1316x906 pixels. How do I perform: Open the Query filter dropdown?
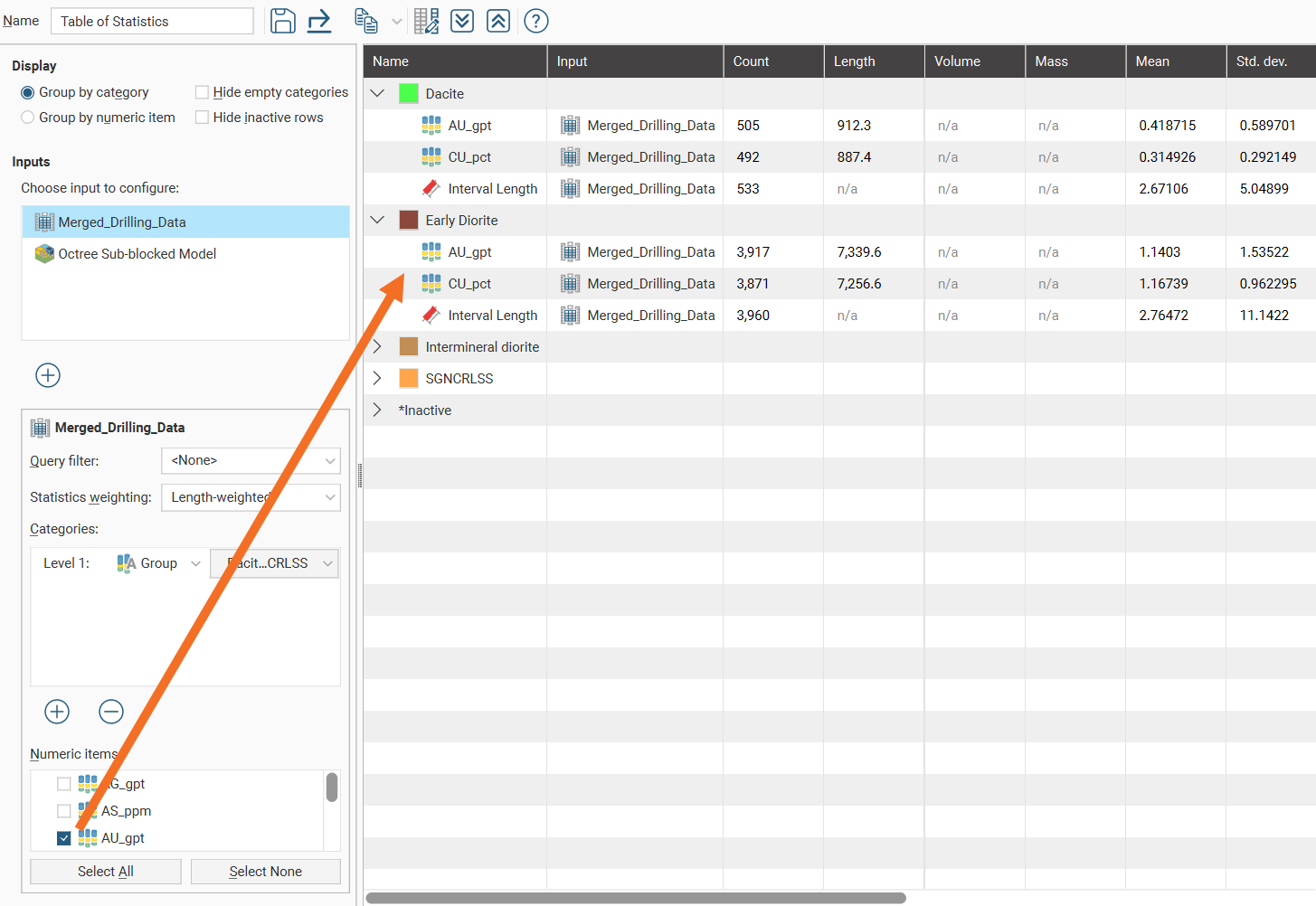tap(251, 461)
